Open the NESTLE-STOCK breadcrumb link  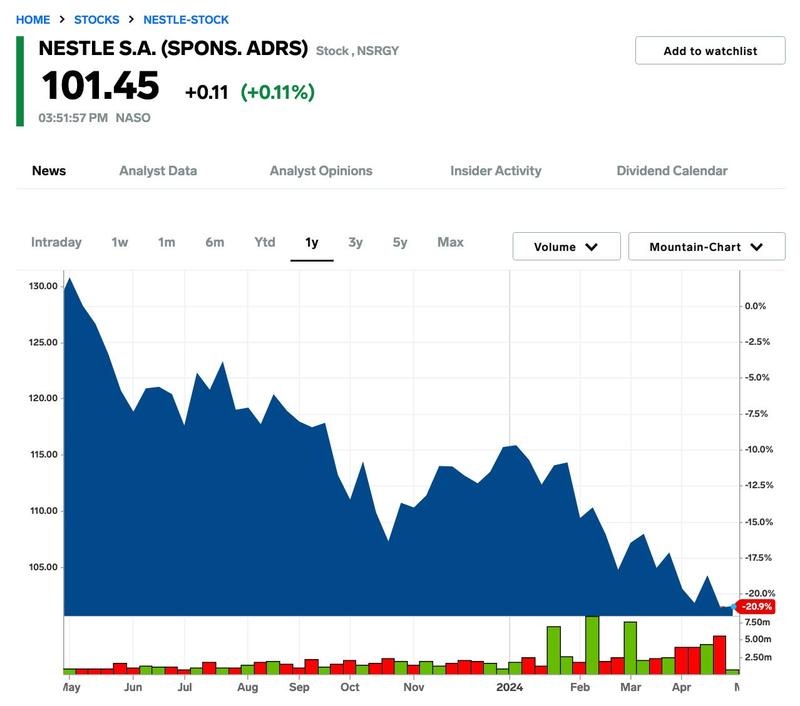[x=186, y=20]
